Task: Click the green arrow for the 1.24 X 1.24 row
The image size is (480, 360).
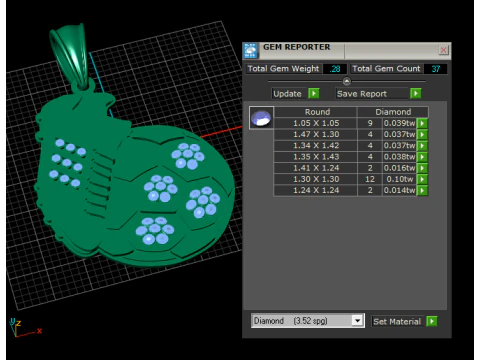Action: coord(422,190)
